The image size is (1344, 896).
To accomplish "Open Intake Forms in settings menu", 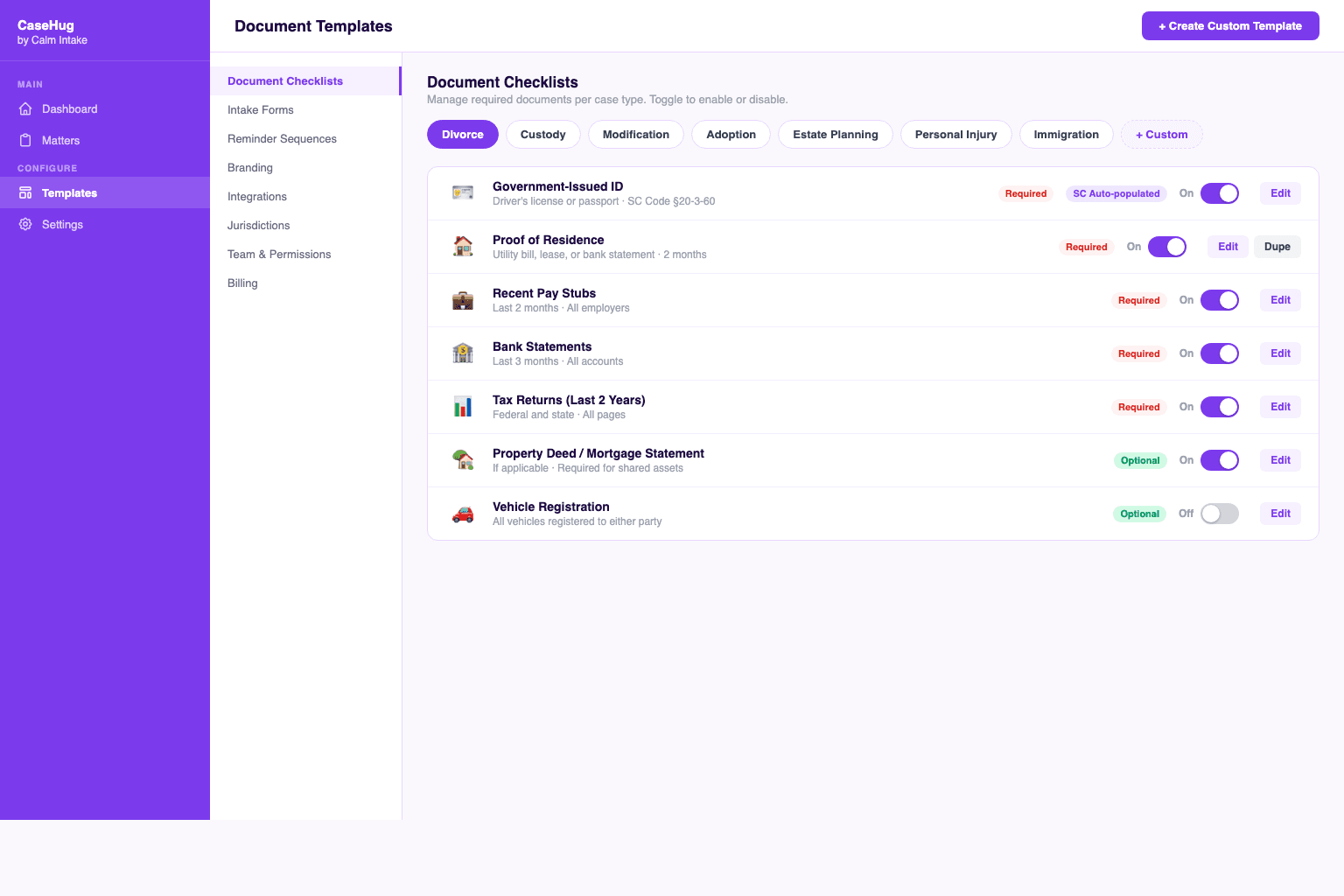I will tap(261, 110).
